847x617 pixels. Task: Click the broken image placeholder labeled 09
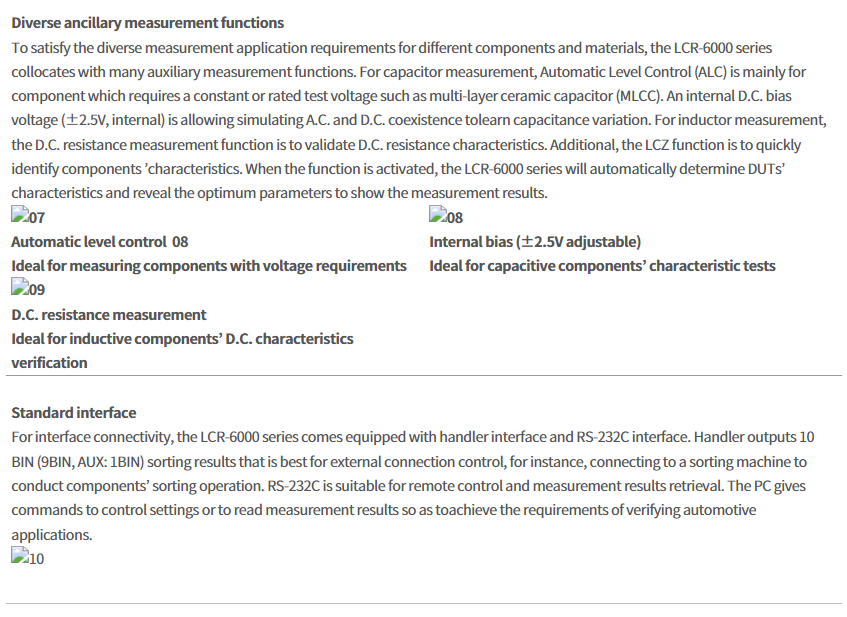(x=28, y=289)
